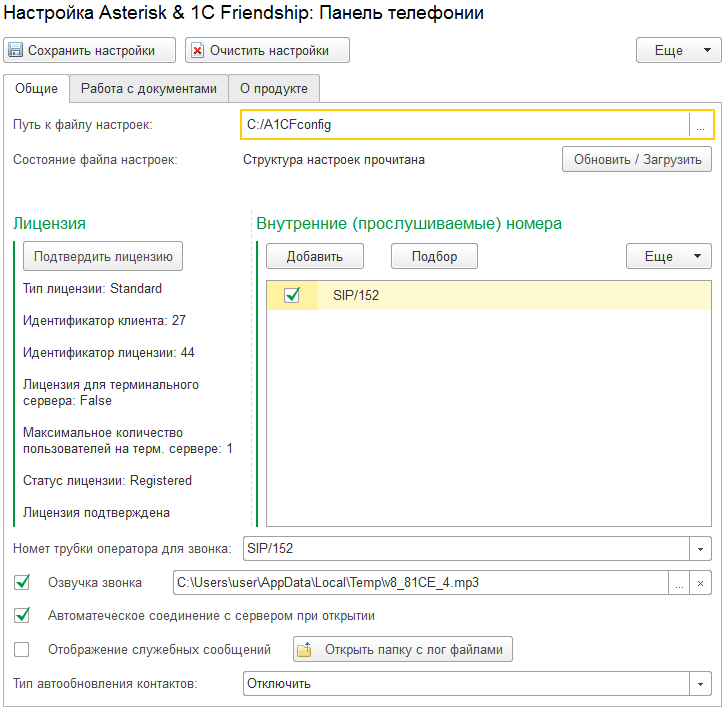Click the Обновить / Загрузить button
Screen dimensions: 726x712
pyautogui.click(x=637, y=159)
